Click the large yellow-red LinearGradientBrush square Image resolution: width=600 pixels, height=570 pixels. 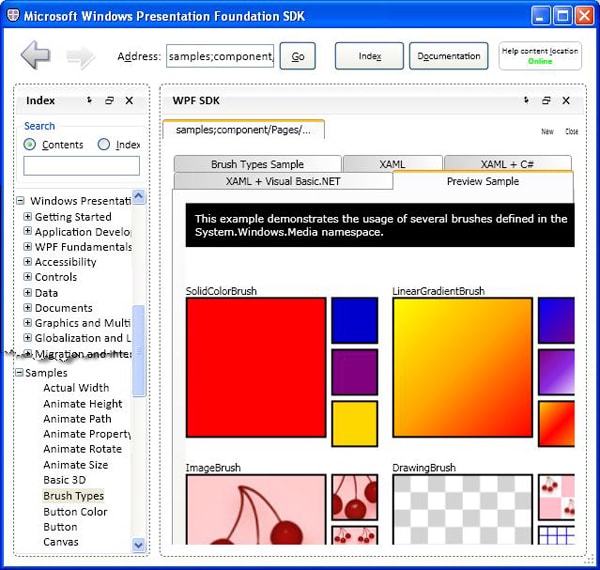click(463, 367)
